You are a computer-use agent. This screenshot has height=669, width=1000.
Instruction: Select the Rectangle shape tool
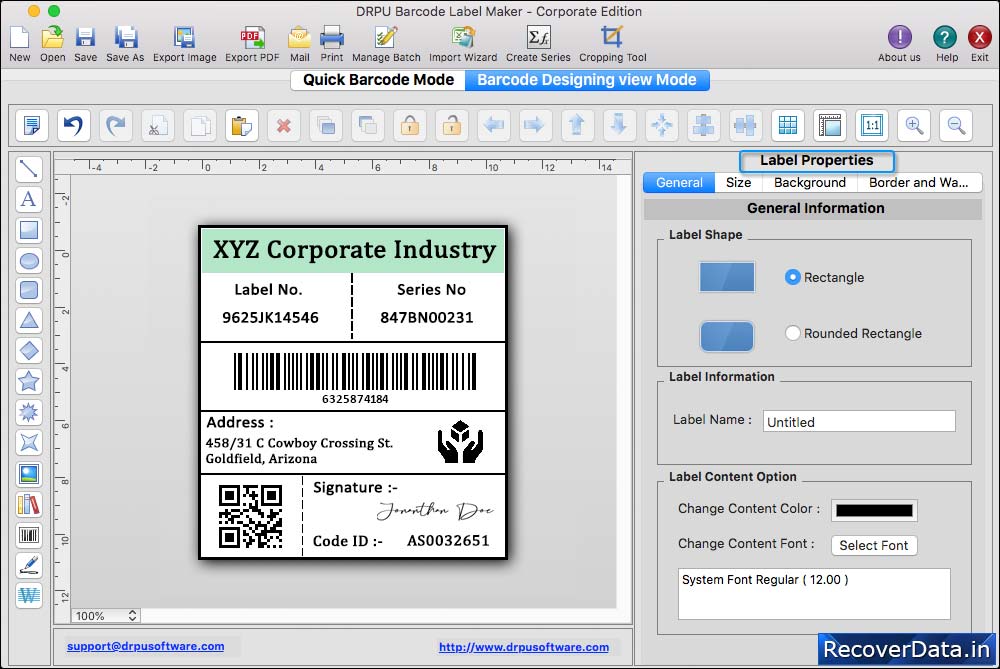[x=29, y=230]
